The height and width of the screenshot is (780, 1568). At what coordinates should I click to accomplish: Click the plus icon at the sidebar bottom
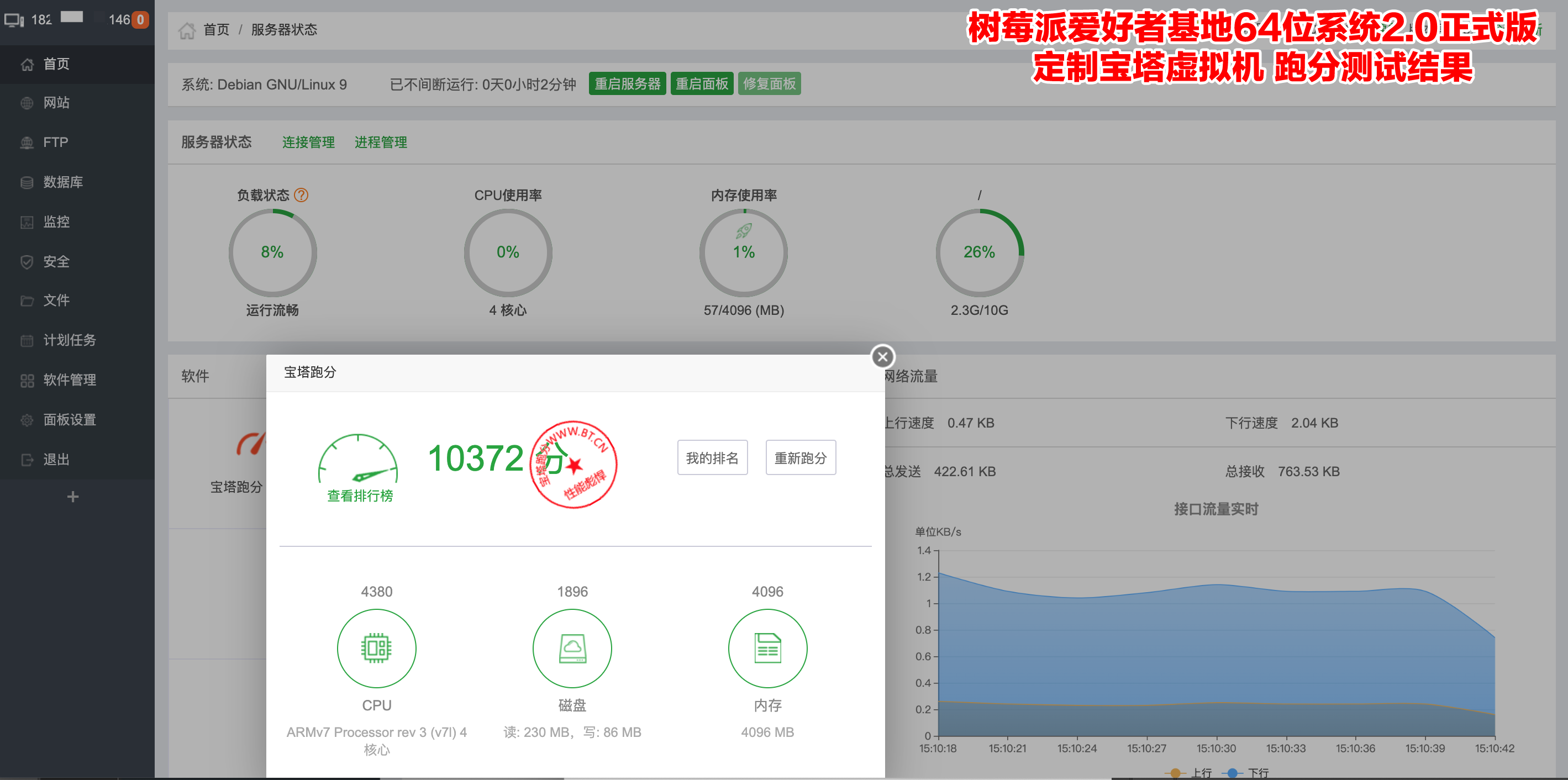tap(73, 497)
